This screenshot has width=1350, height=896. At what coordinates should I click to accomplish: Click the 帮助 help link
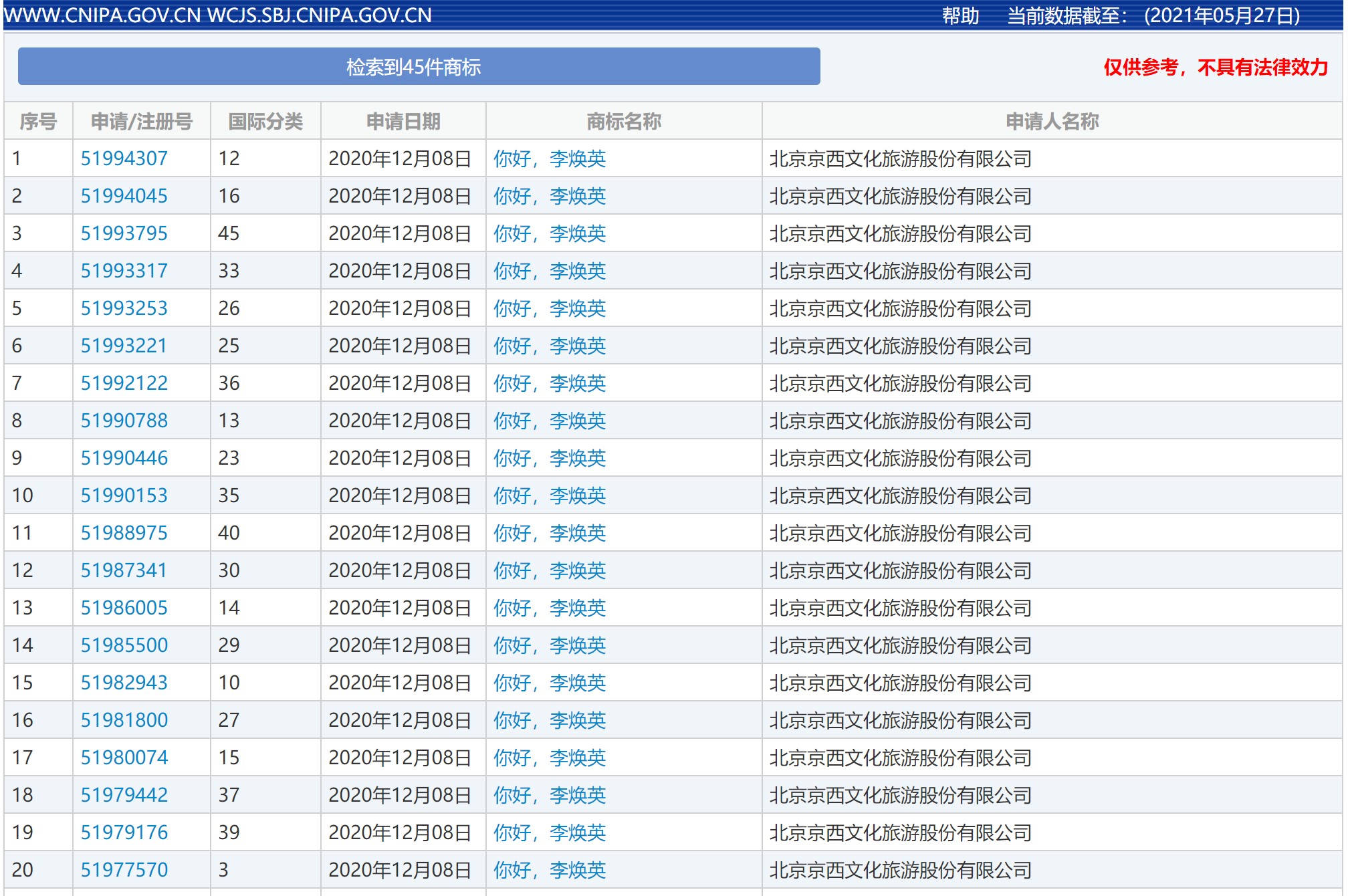(960, 15)
